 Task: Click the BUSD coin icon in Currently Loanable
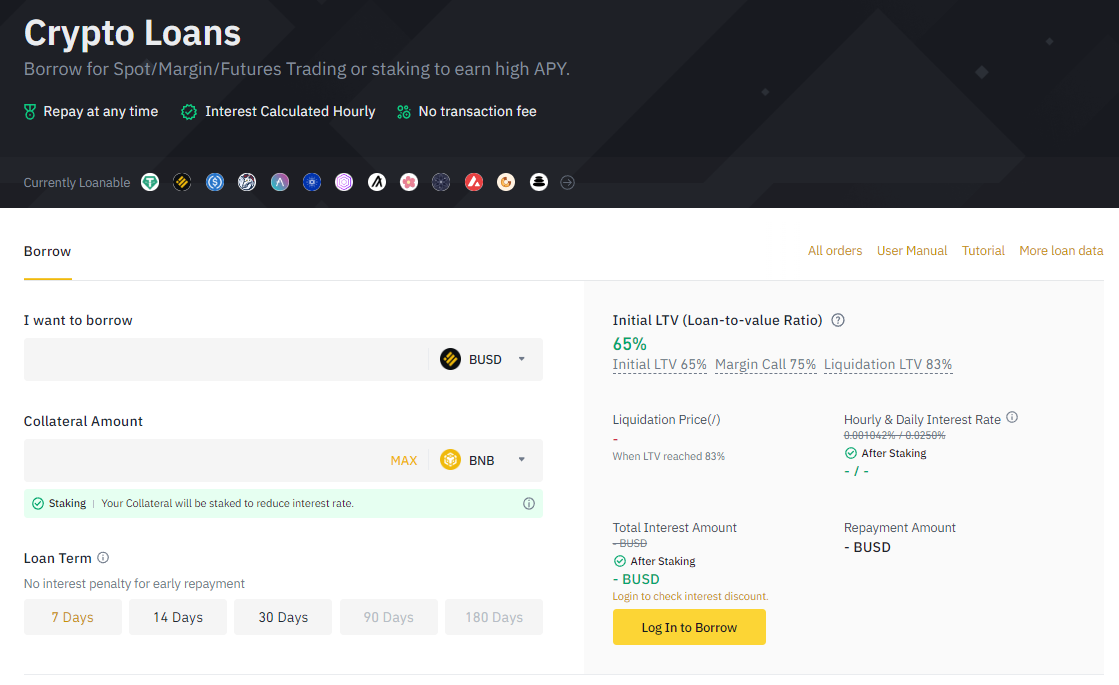[182, 182]
